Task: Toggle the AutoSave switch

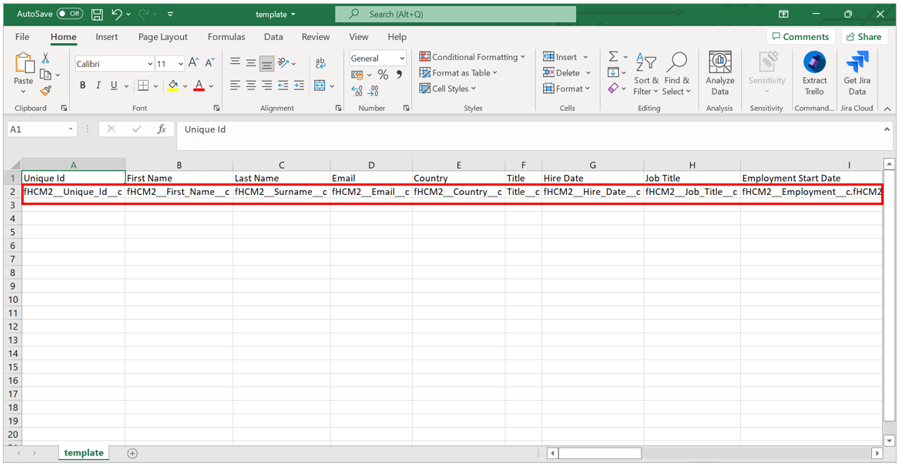Action: pyautogui.click(x=70, y=14)
